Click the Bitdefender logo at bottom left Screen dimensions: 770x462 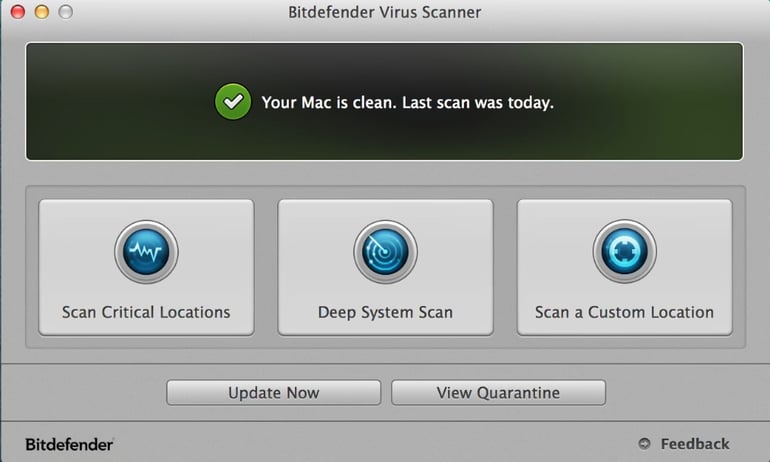click(x=69, y=444)
